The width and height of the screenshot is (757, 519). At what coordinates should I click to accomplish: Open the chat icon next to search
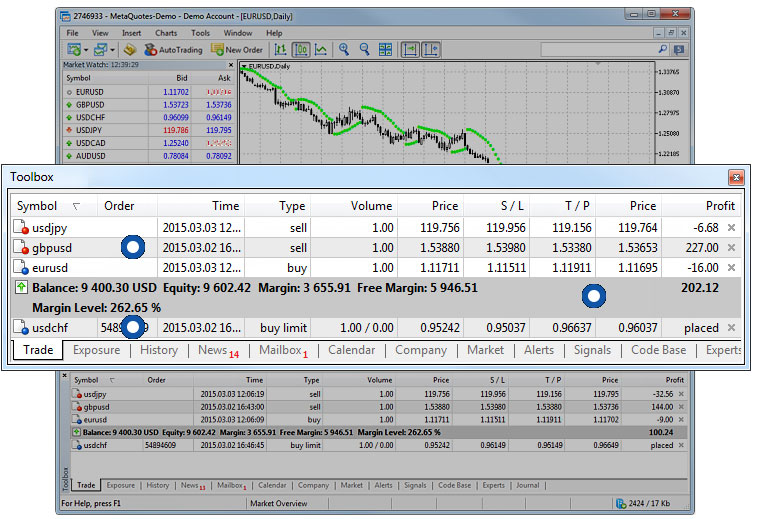(x=679, y=49)
